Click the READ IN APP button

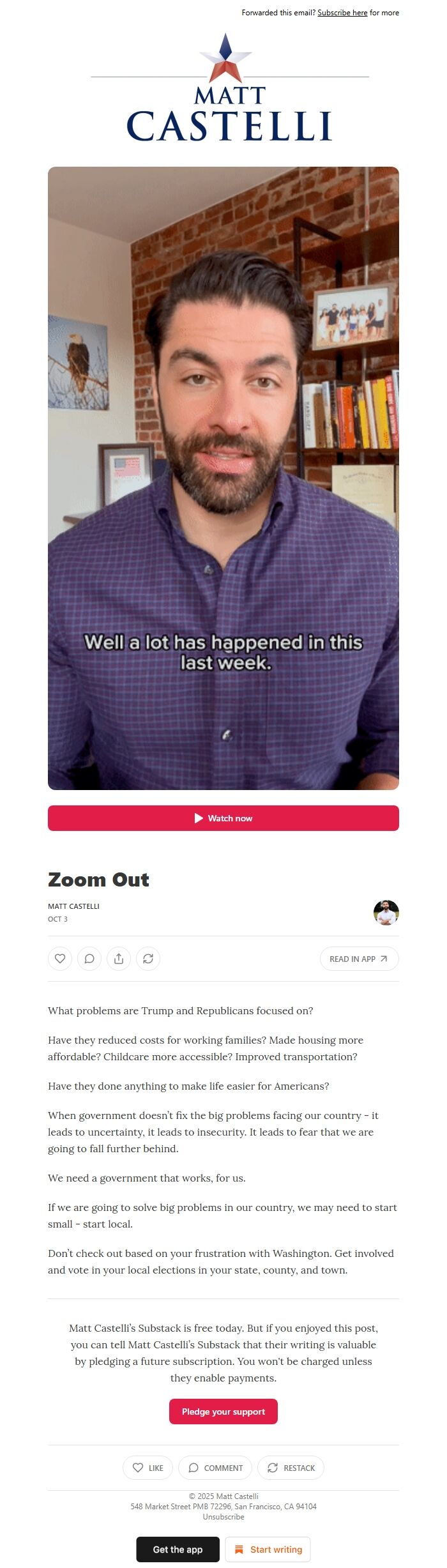pyautogui.click(x=360, y=959)
